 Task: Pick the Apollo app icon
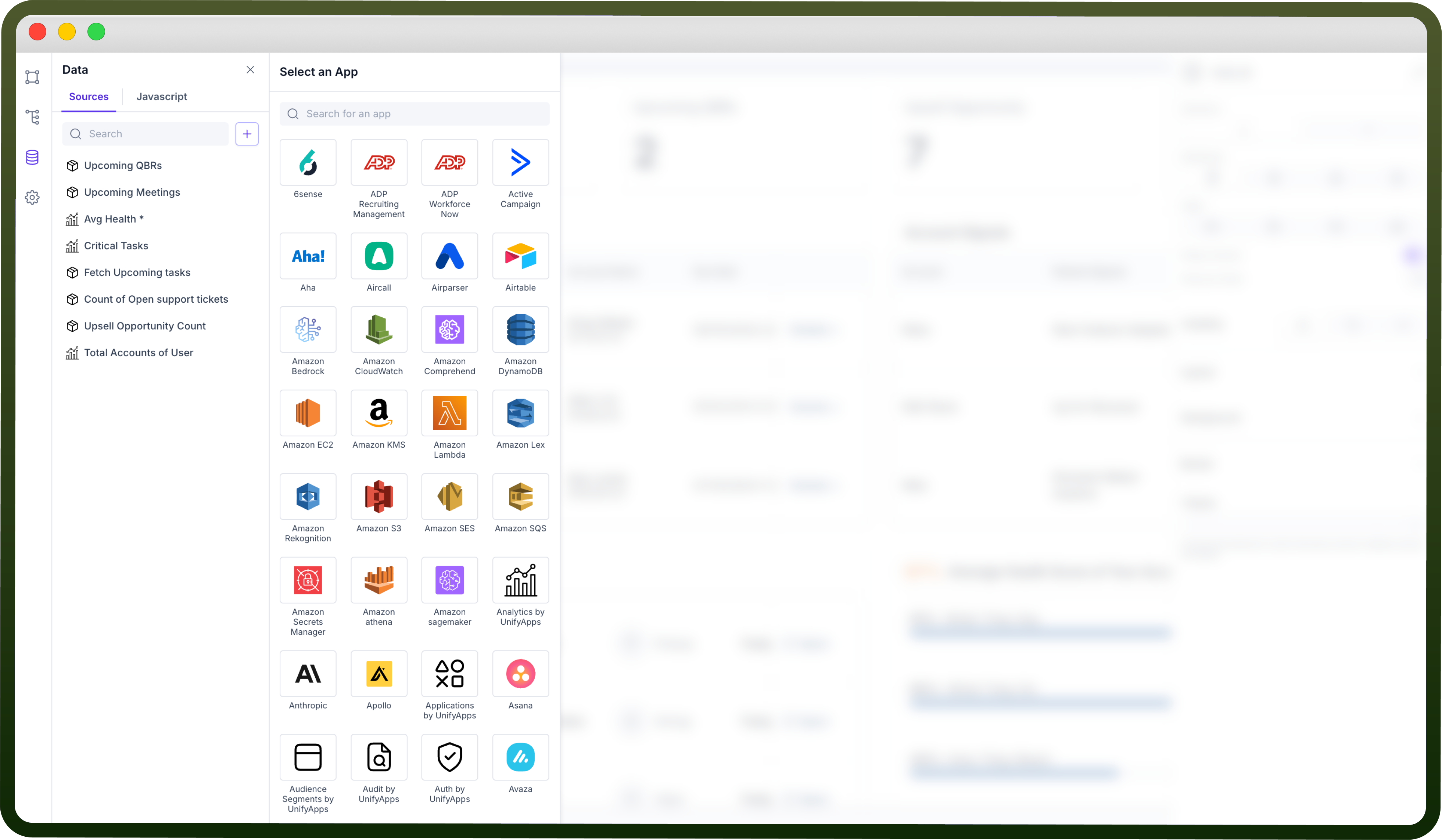click(379, 674)
